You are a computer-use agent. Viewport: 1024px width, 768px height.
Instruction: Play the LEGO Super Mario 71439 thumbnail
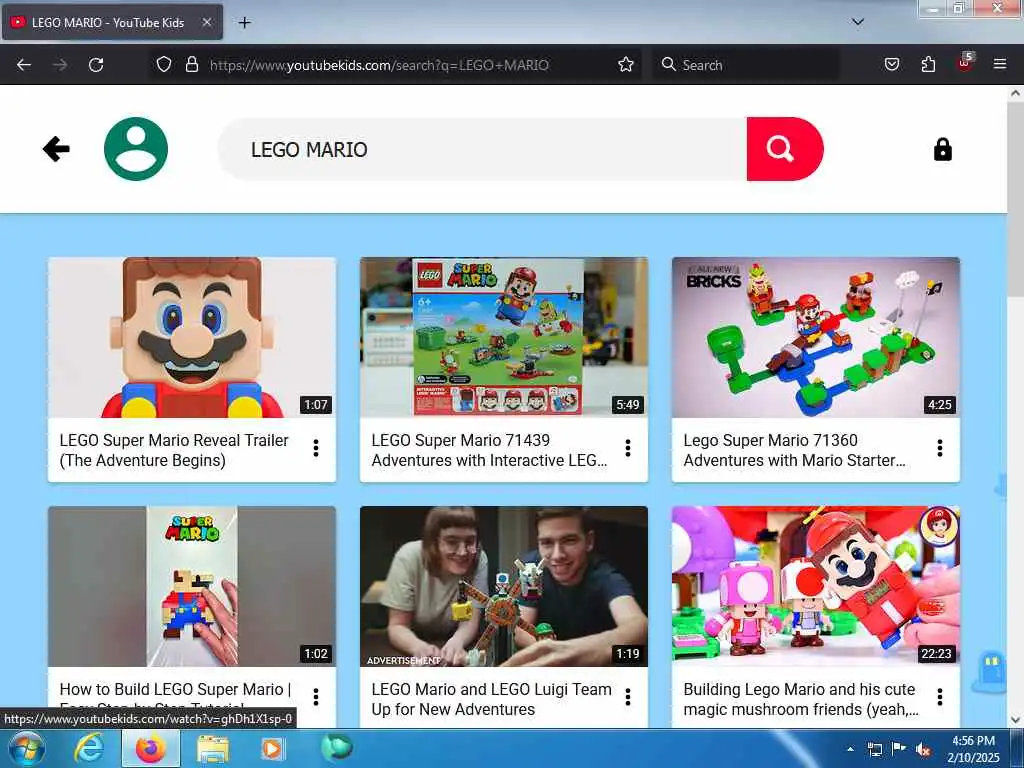click(504, 338)
